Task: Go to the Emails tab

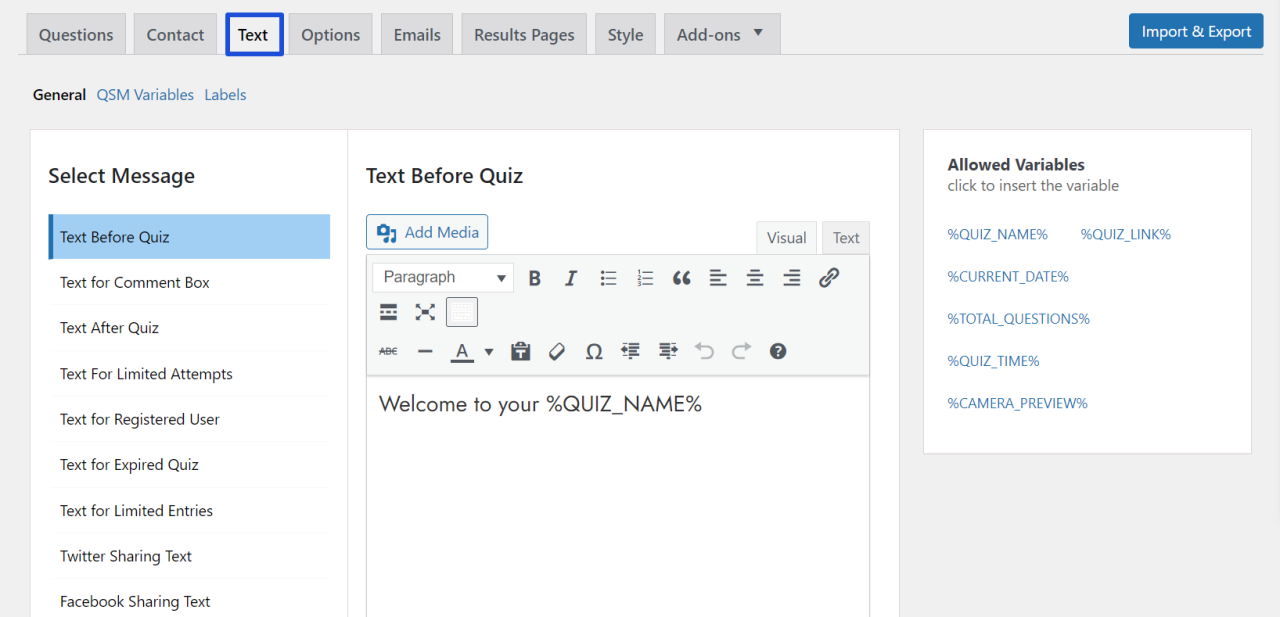Action: click(x=417, y=34)
